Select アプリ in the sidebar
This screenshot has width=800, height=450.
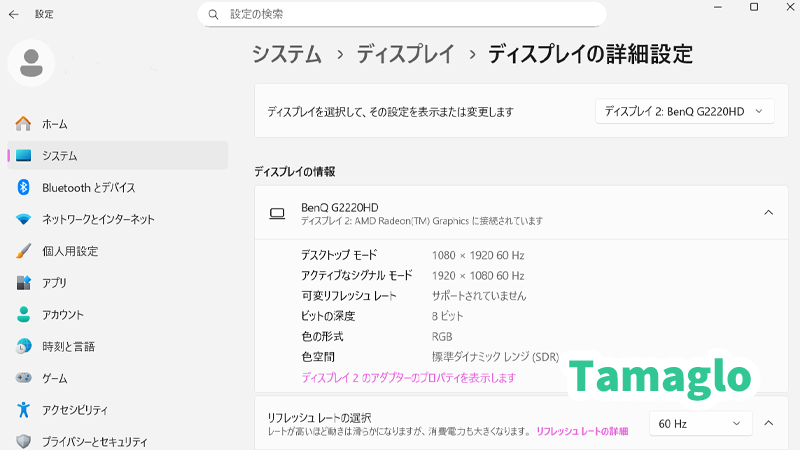click(x=54, y=283)
